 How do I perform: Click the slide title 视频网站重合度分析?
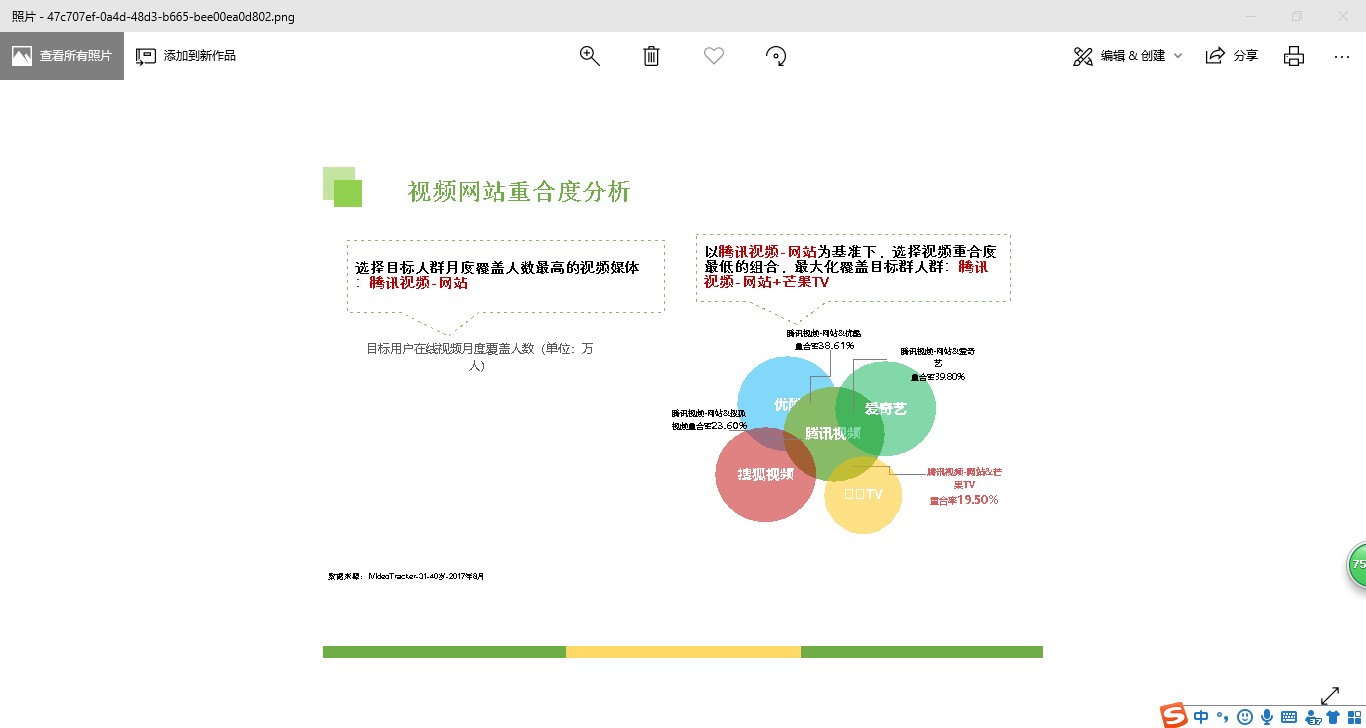(519, 192)
